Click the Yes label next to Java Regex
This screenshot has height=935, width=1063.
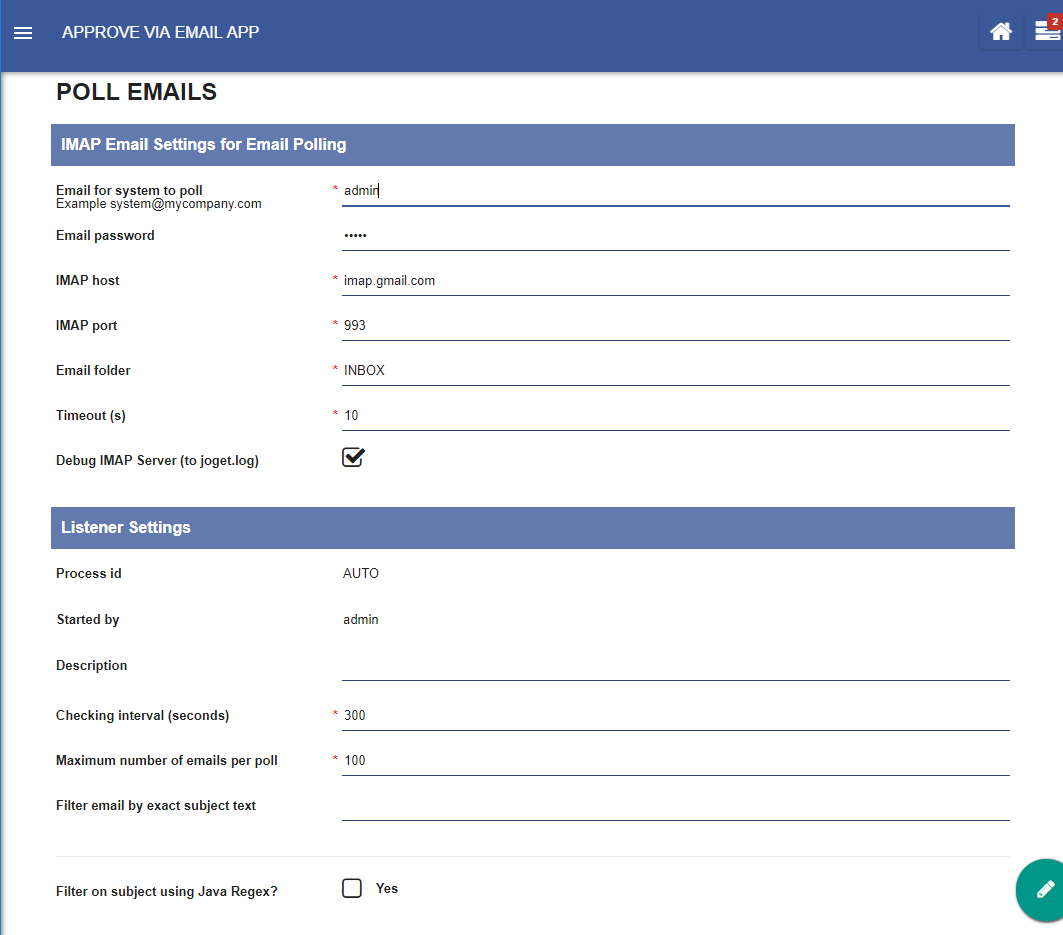click(x=387, y=888)
